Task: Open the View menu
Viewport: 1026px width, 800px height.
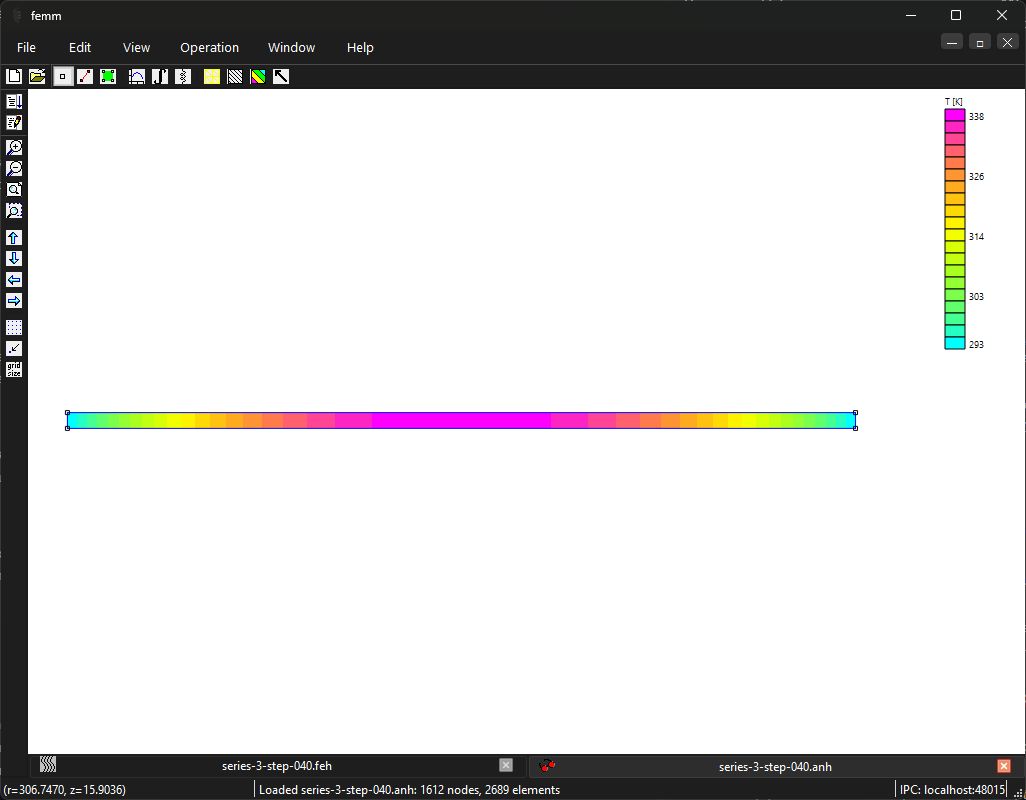Action: coord(136,48)
